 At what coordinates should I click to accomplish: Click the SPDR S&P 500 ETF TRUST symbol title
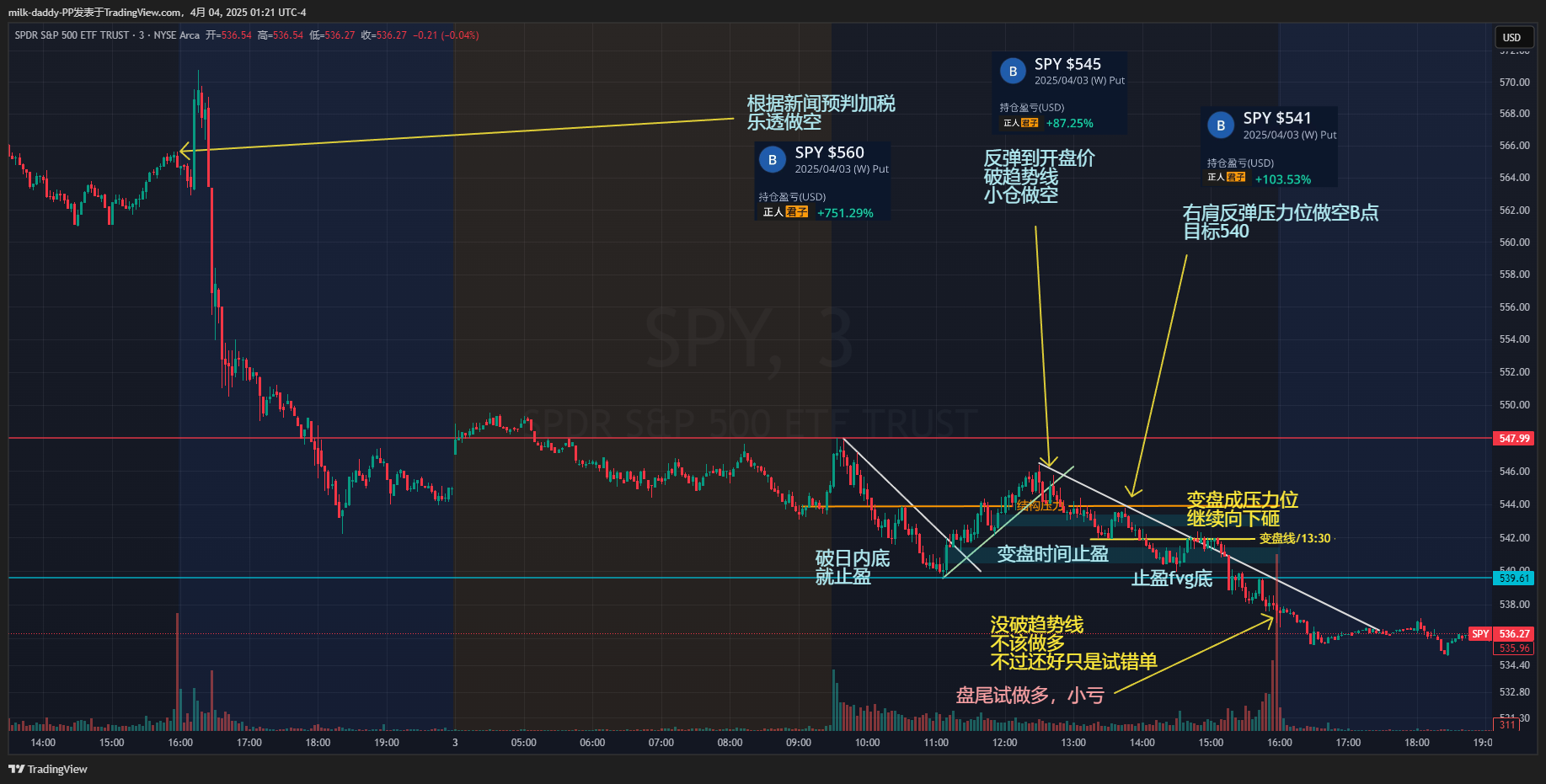click(x=72, y=35)
